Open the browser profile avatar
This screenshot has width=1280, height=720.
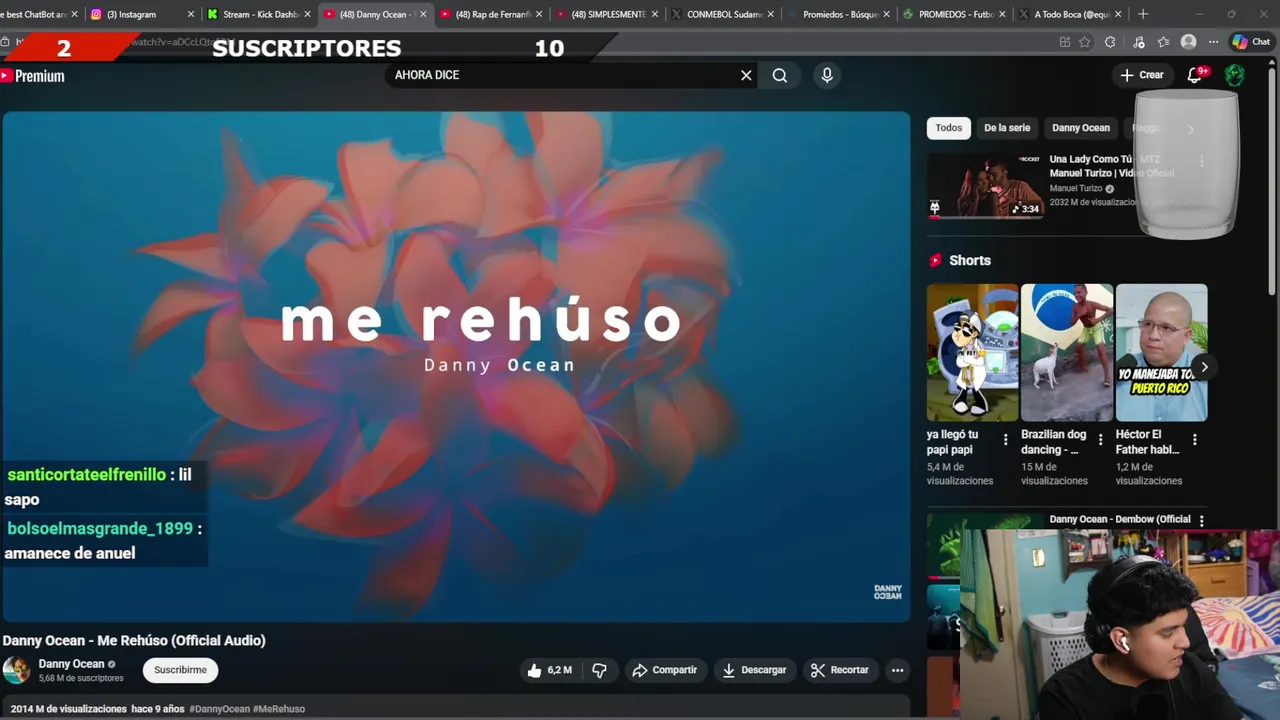(1188, 42)
